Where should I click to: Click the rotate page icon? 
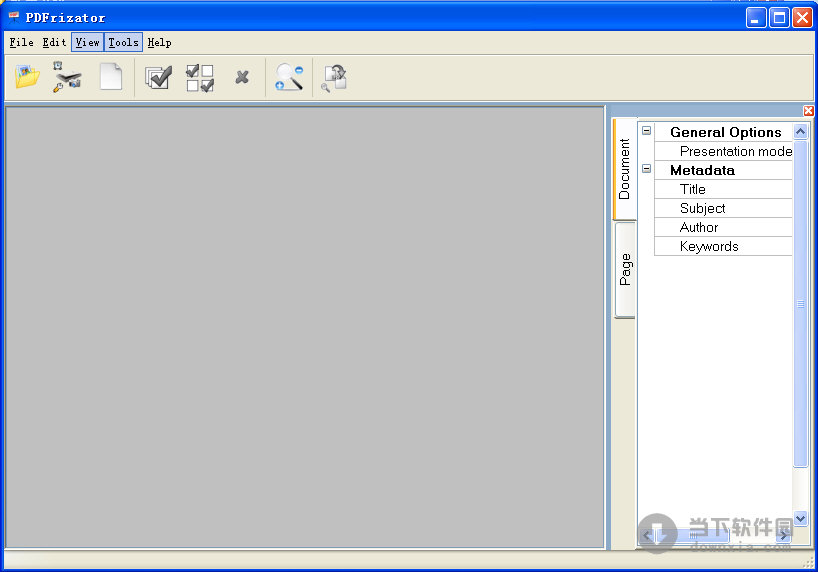point(334,78)
